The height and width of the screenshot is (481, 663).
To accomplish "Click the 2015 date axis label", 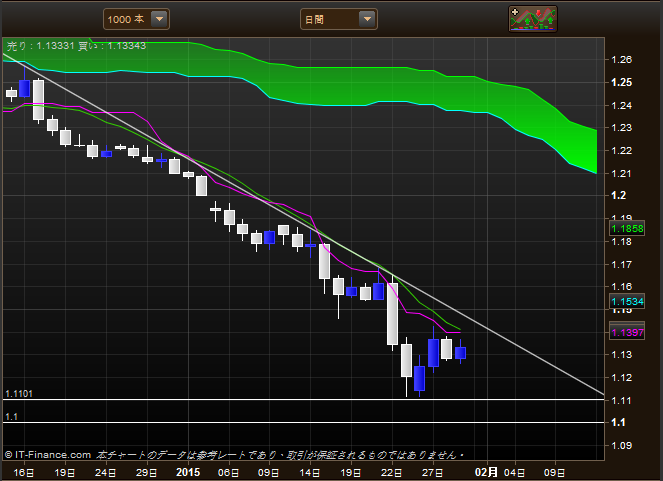I will coord(188,472).
